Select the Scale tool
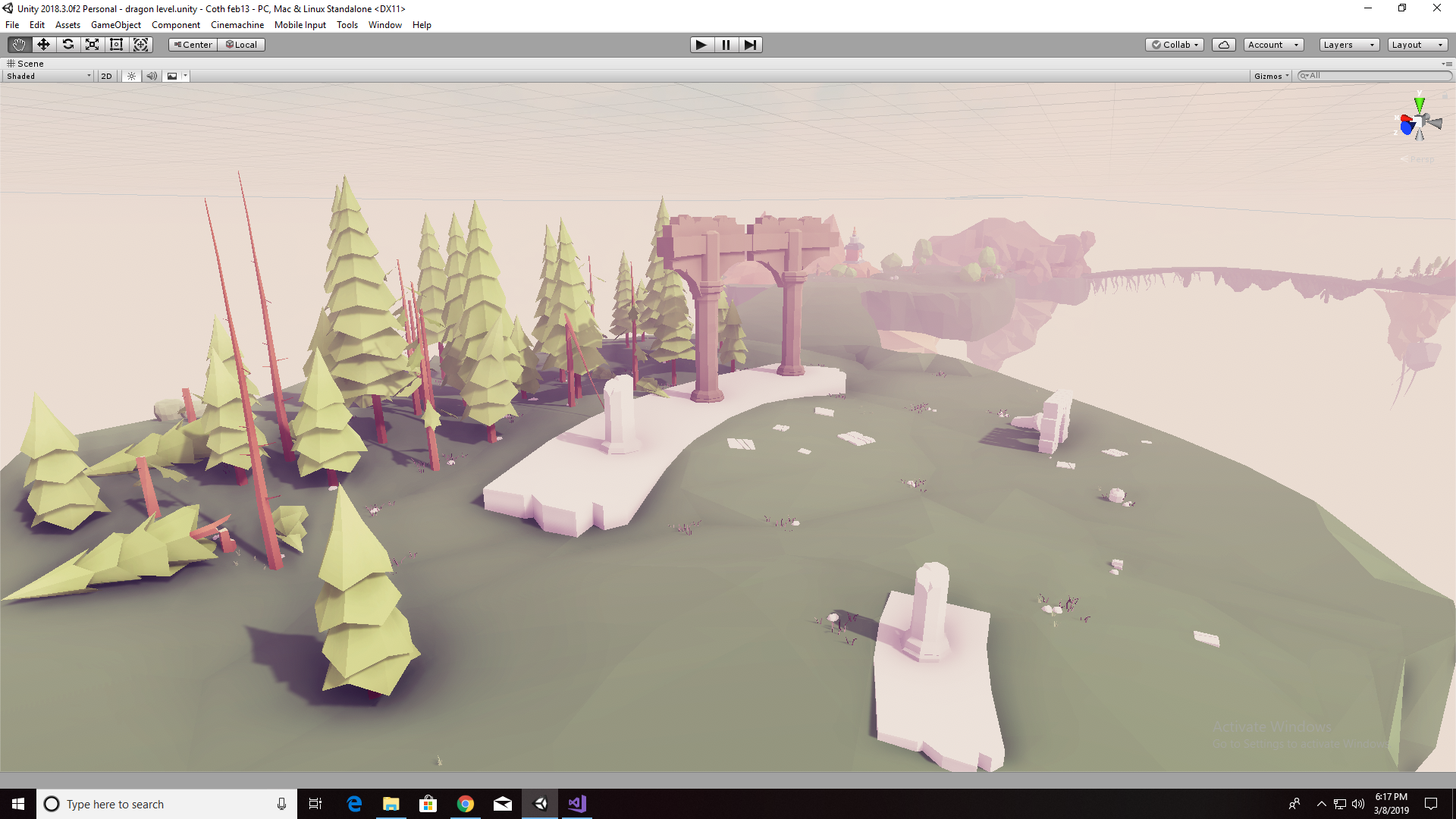1456x819 pixels. coord(93,45)
